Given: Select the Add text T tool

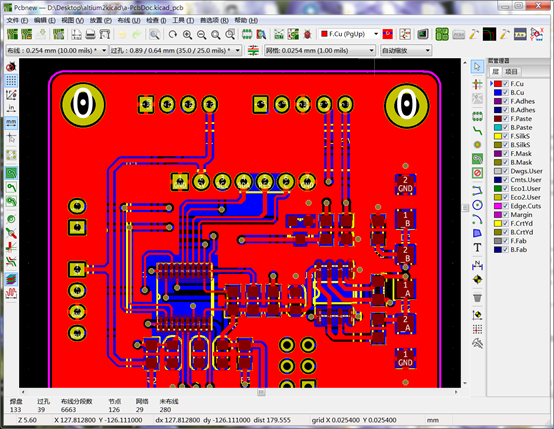Looking at the screenshot, I should click(x=477, y=247).
